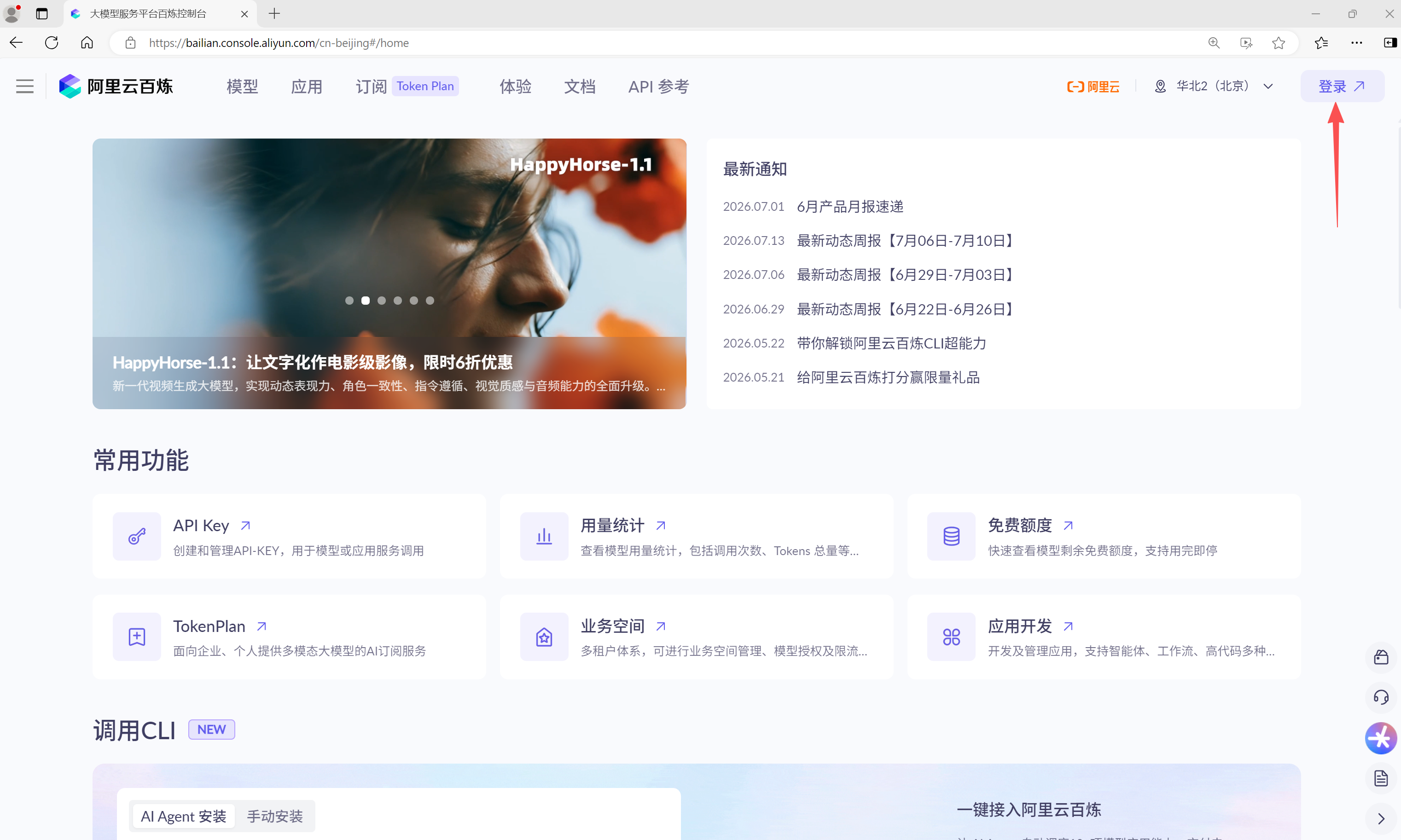The height and width of the screenshot is (840, 1401).
Task: Open the 订阅 menu
Action: tap(372, 86)
